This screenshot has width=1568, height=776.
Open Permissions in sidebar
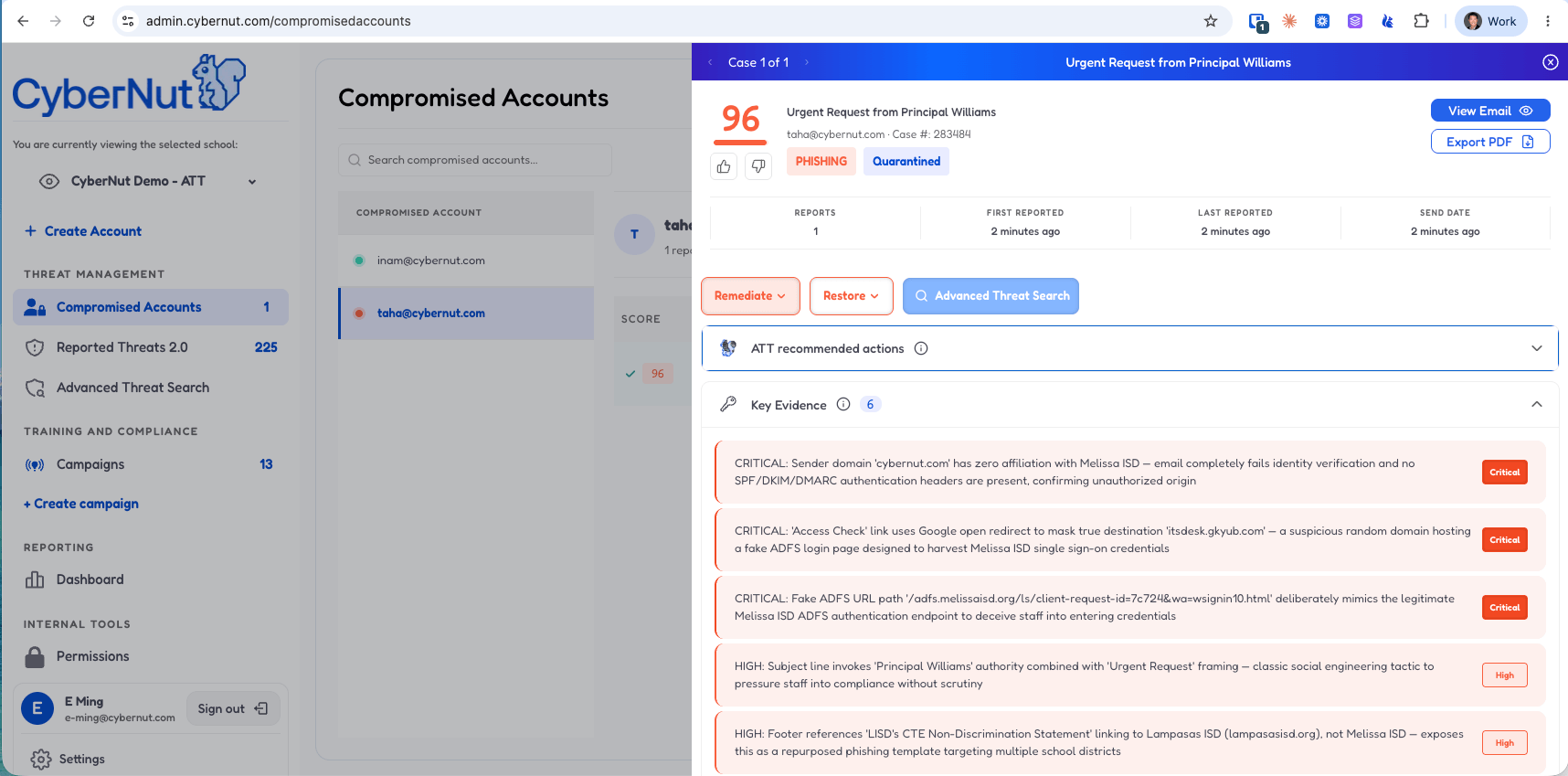(x=151, y=656)
